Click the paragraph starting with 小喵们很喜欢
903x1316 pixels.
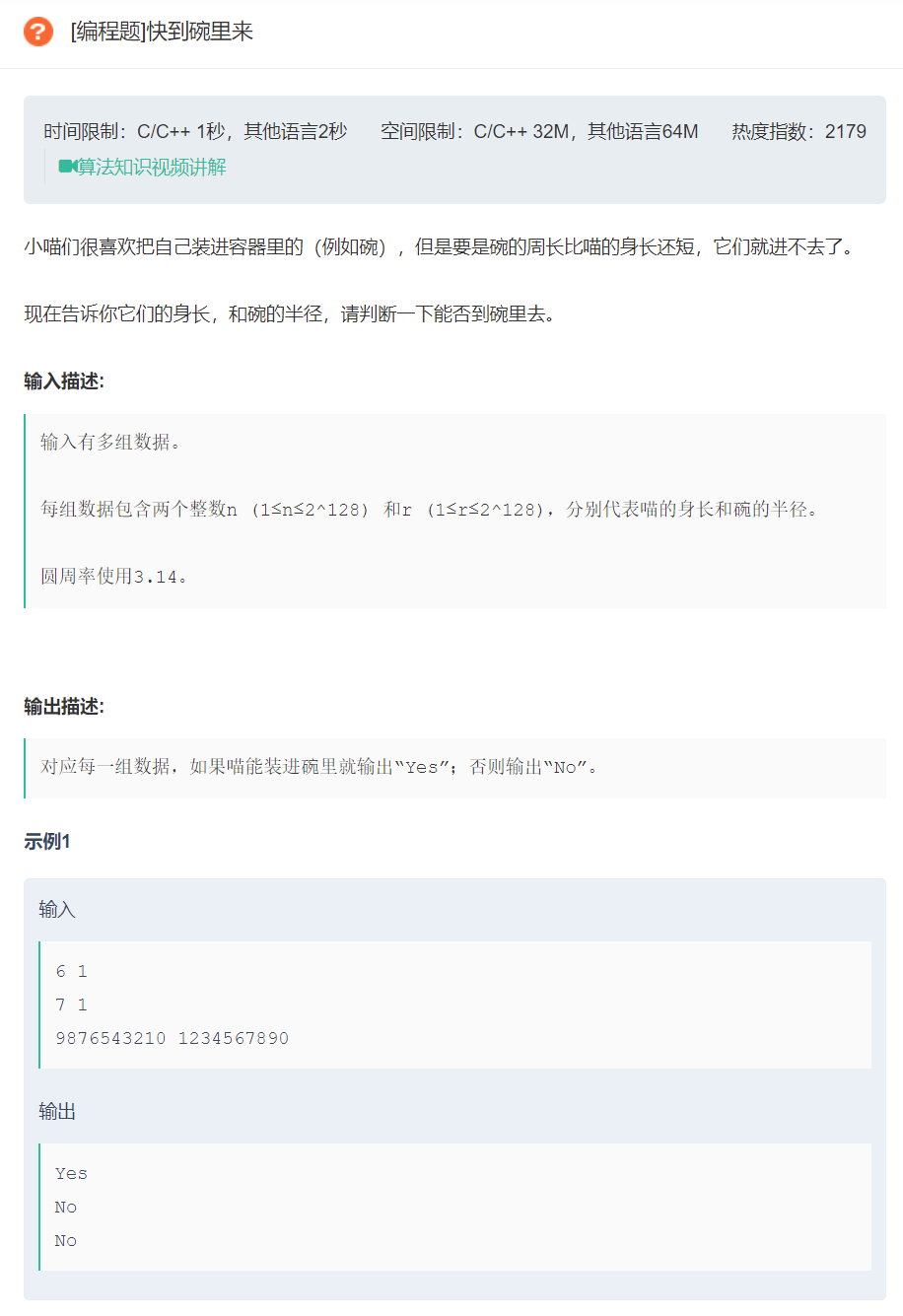point(440,247)
